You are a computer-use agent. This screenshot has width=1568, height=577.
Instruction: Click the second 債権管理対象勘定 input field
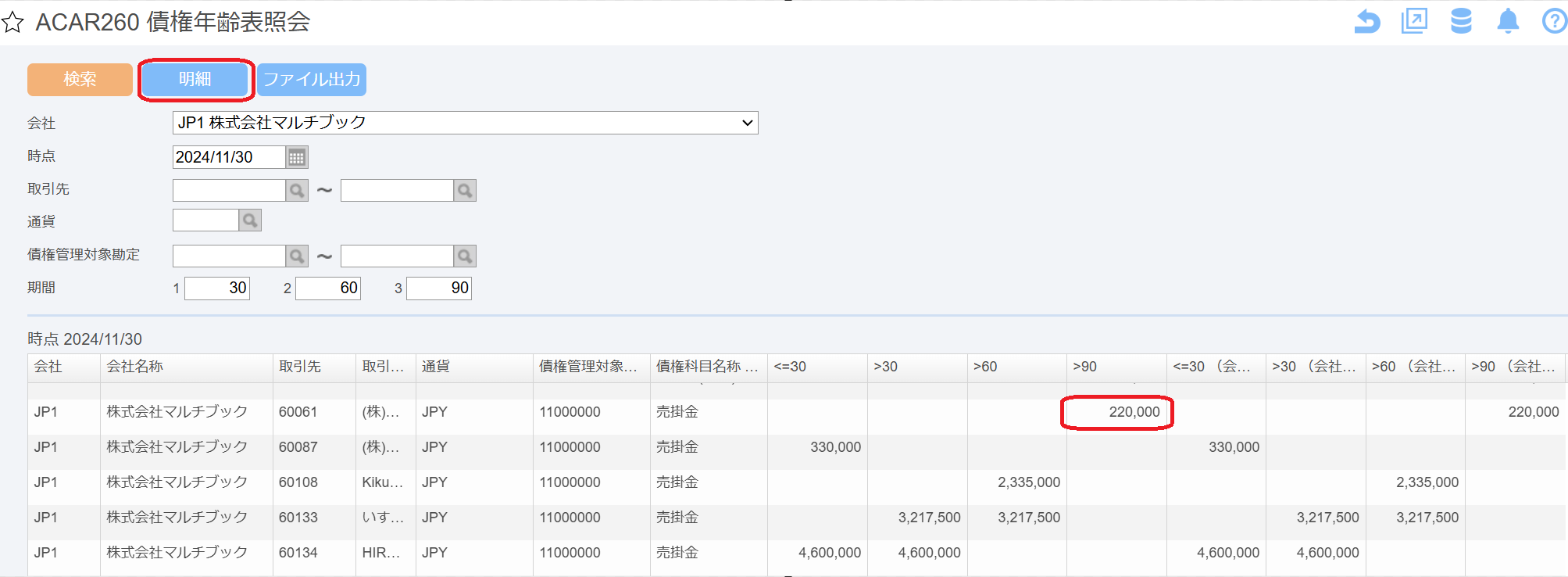click(397, 256)
